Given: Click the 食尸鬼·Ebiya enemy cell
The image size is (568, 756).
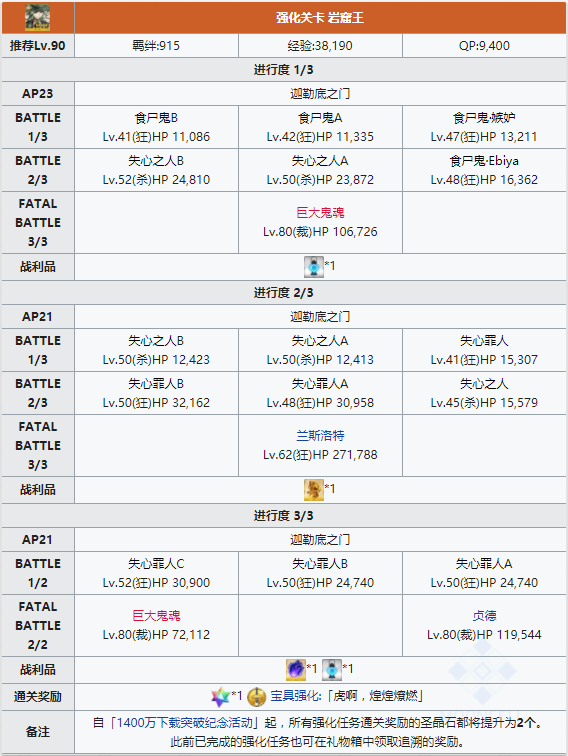Looking at the screenshot, I should click(x=484, y=170).
